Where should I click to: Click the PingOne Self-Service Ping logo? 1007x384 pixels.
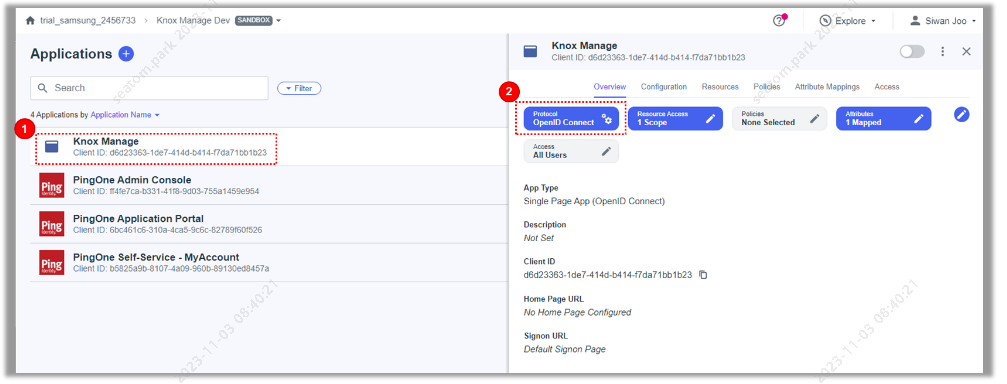[51, 263]
